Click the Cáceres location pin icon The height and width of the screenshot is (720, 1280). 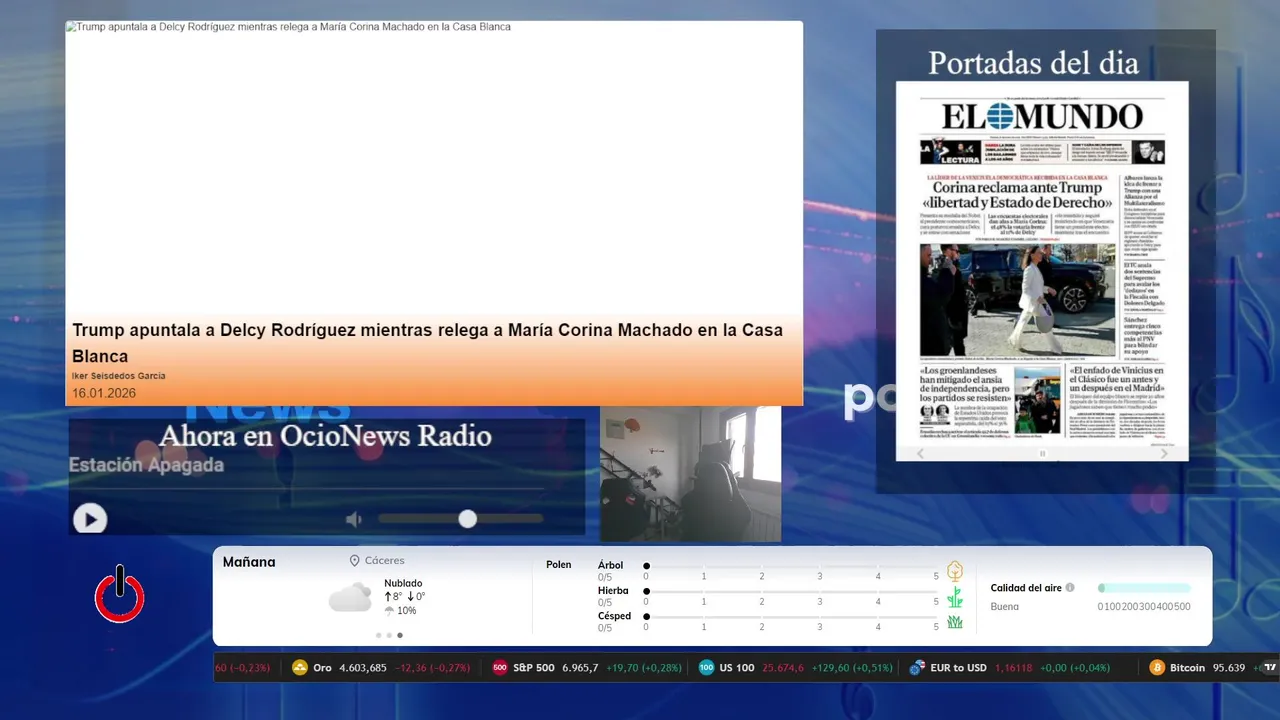(x=354, y=561)
